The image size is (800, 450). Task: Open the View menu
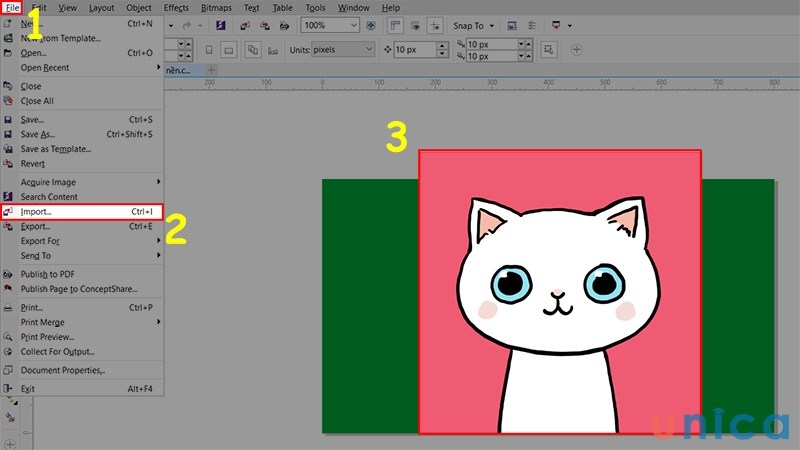[x=67, y=8]
